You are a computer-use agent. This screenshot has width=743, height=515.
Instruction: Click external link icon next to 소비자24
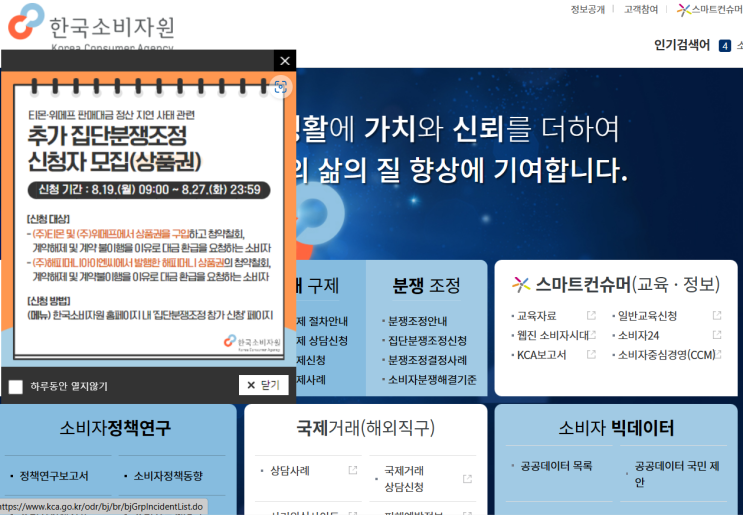717,335
